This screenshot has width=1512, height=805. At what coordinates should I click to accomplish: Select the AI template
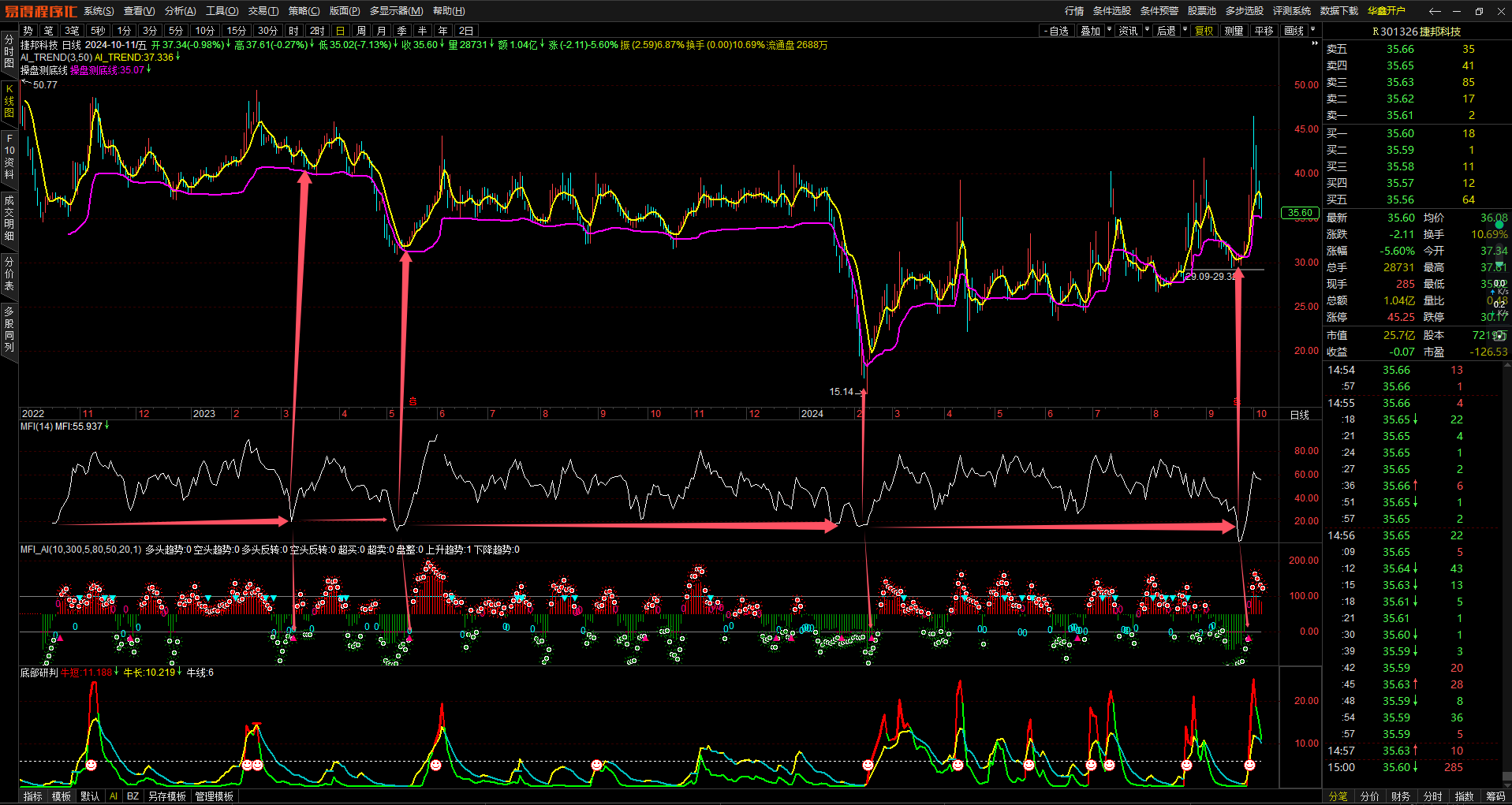click(114, 796)
